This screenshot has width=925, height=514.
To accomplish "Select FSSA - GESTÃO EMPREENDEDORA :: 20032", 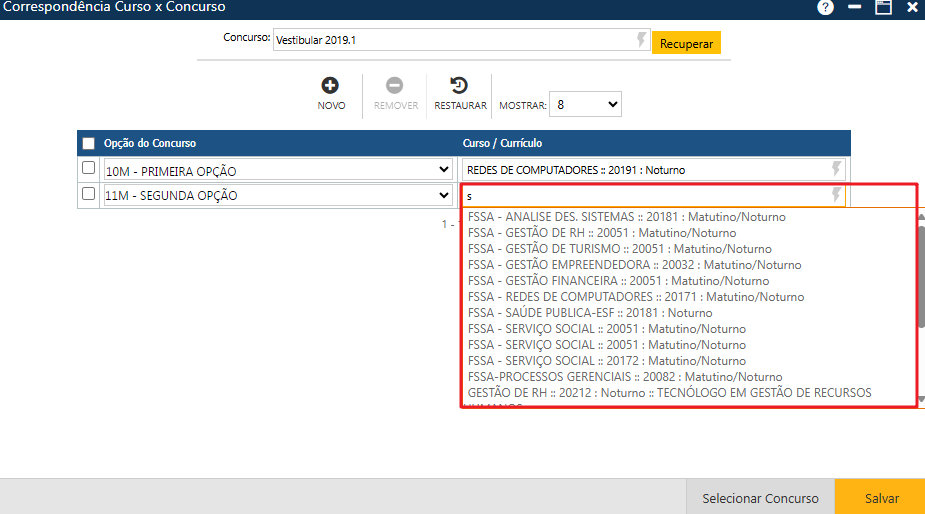I will 634,264.
